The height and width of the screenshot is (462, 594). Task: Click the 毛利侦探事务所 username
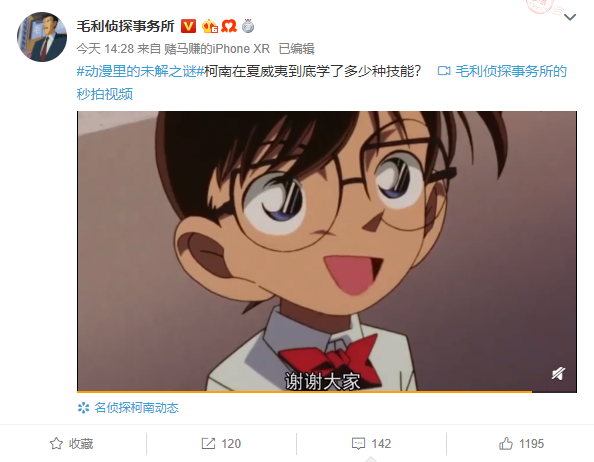click(x=125, y=26)
